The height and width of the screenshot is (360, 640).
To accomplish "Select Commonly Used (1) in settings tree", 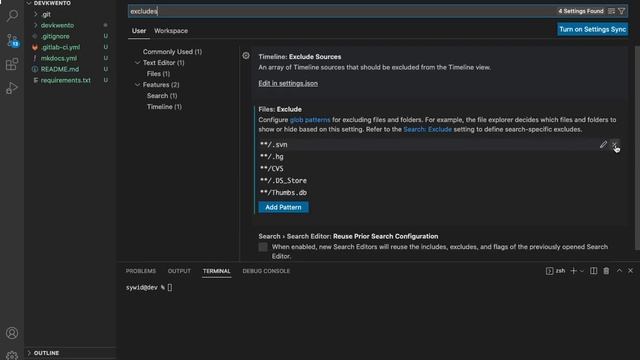I will tap(172, 52).
